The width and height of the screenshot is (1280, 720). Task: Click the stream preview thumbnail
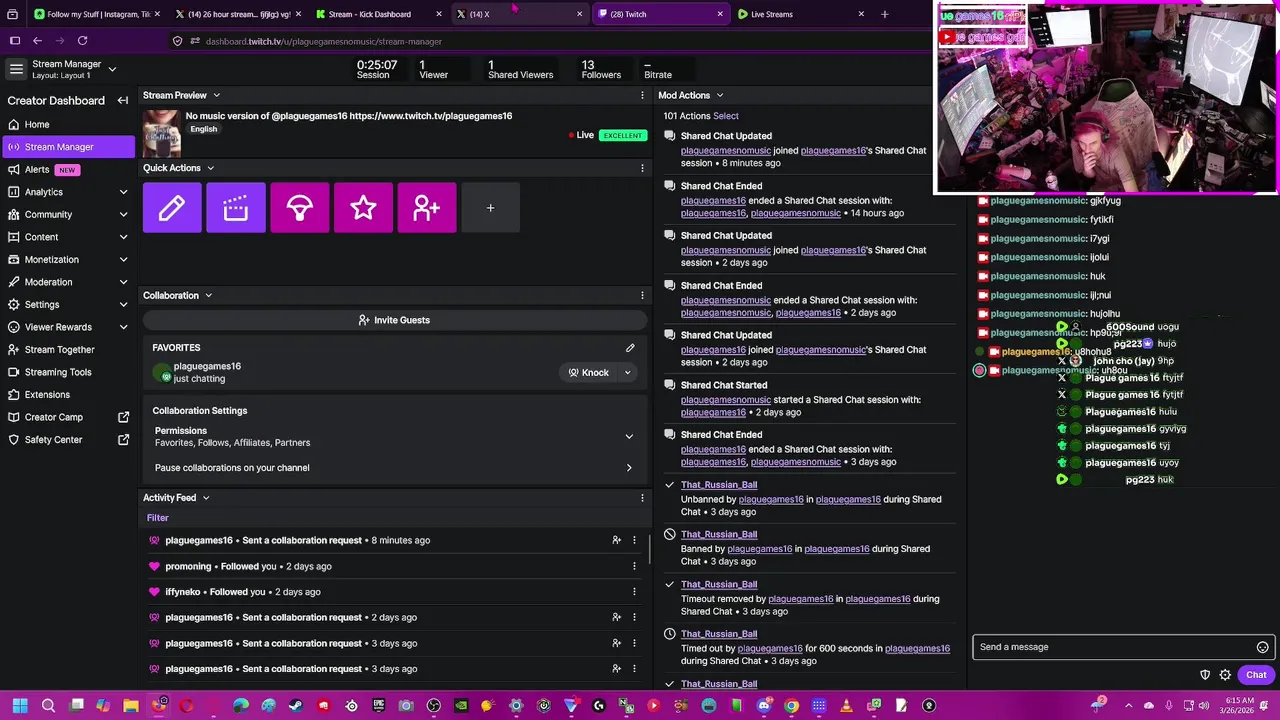click(162, 133)
